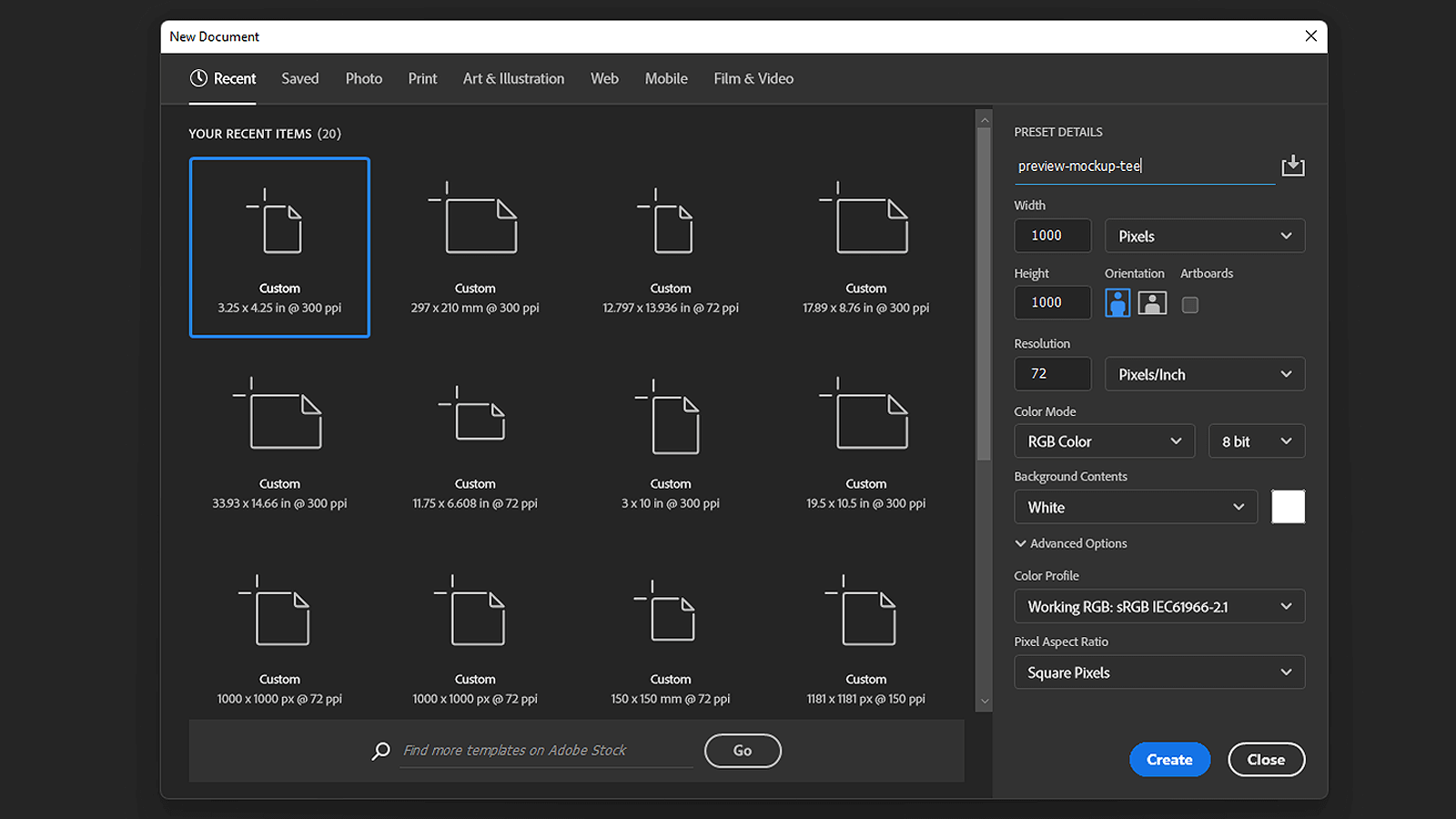Select portrait orientation

pyautogui.click(x=1117, y=303)
